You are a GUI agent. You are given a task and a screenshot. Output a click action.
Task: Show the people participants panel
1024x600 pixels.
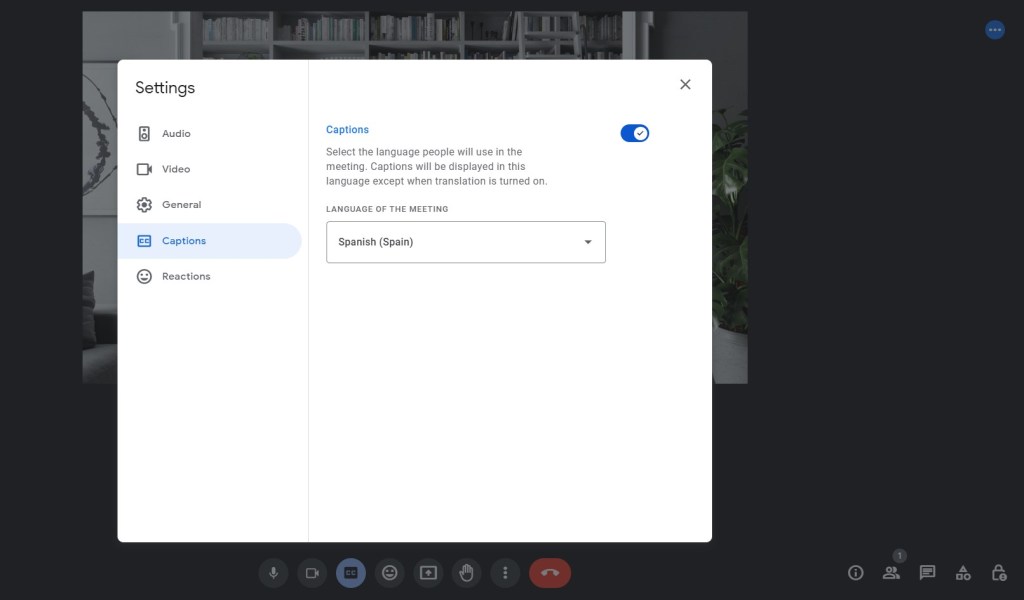coord(891,573)
